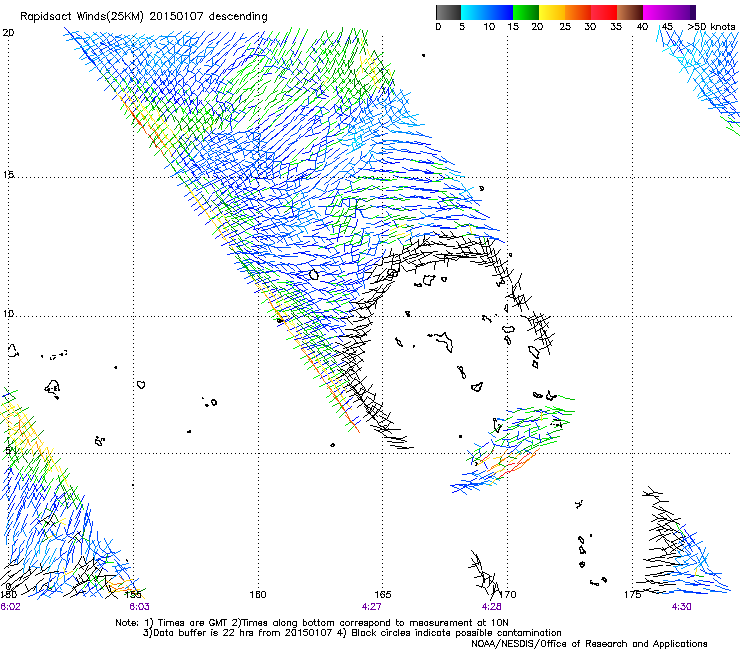Click the purple time stamp '6:02'
Screen dimensions: 740x650
coord(10,607)
